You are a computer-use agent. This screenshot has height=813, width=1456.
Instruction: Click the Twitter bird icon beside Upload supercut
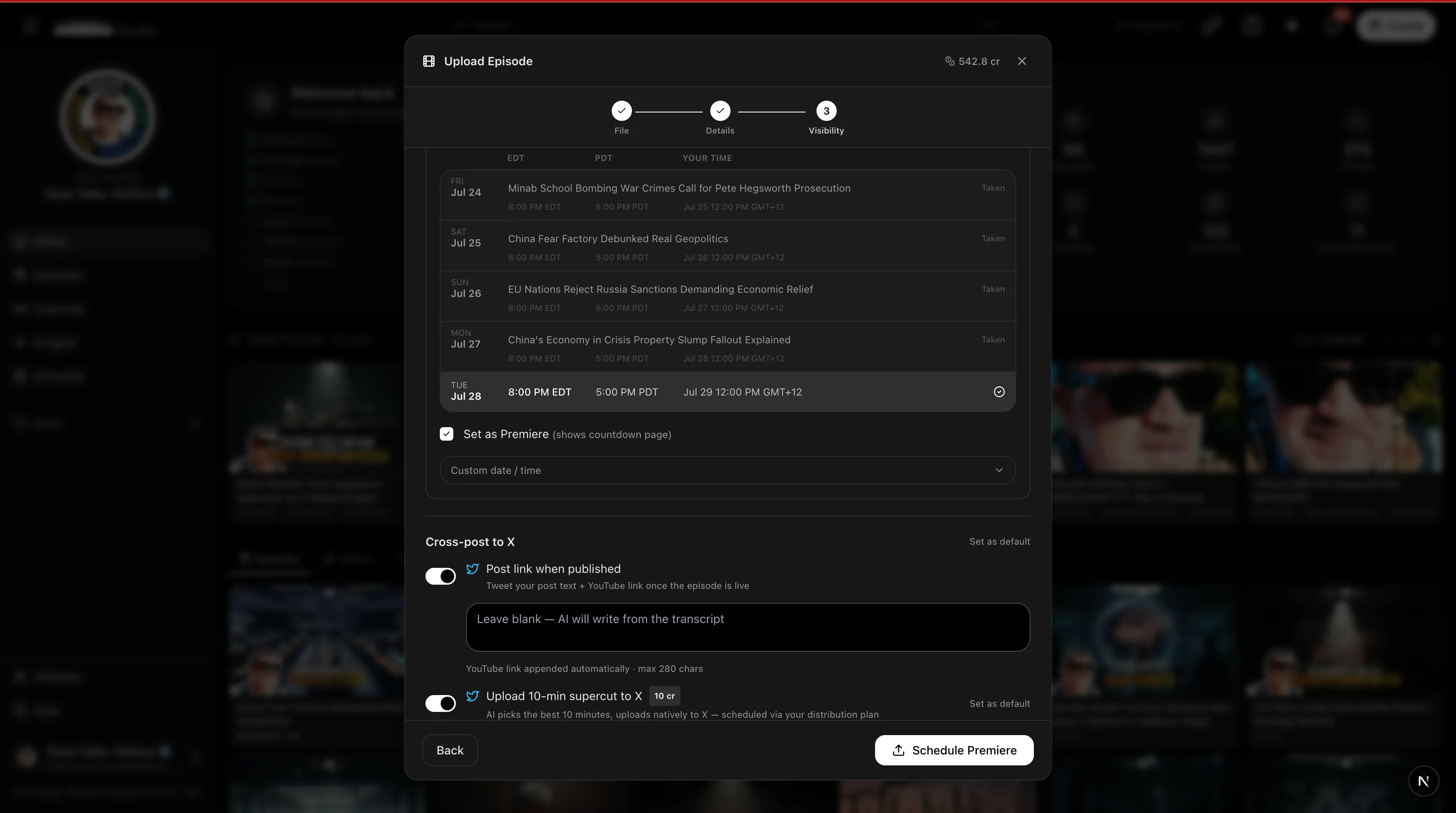pos(473,695)
